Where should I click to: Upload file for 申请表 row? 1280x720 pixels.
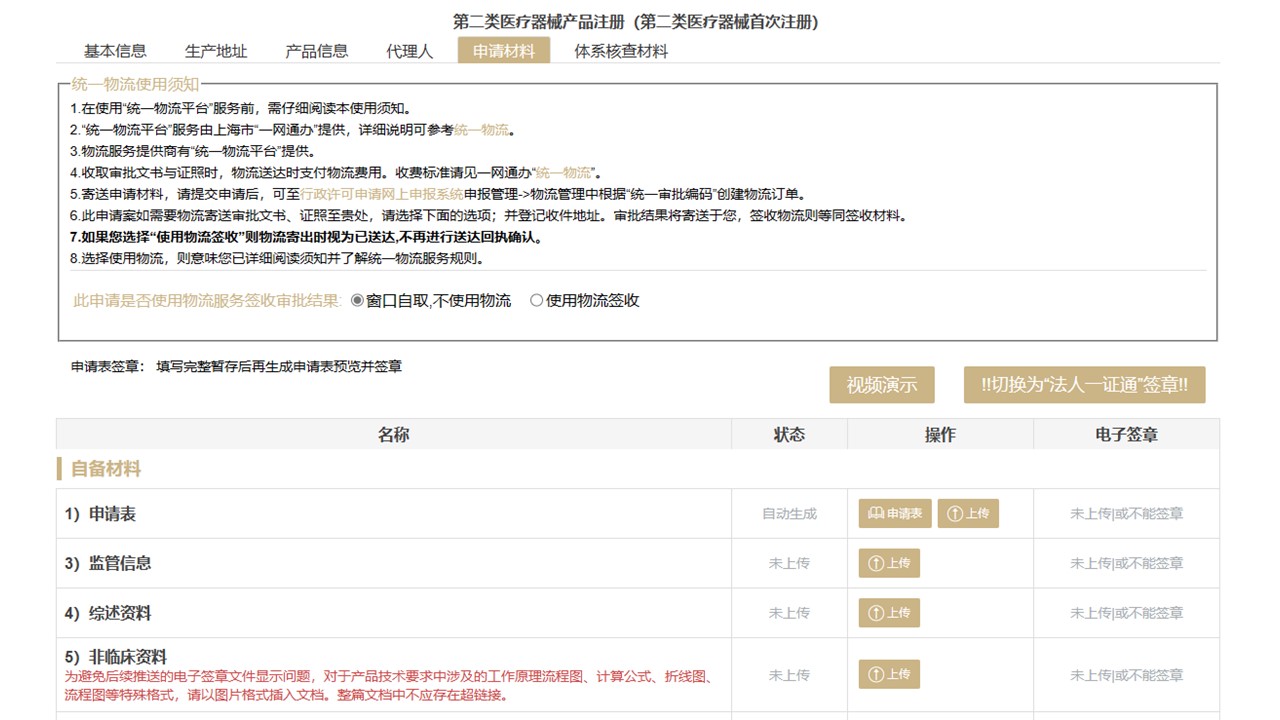tap(968, 514)
